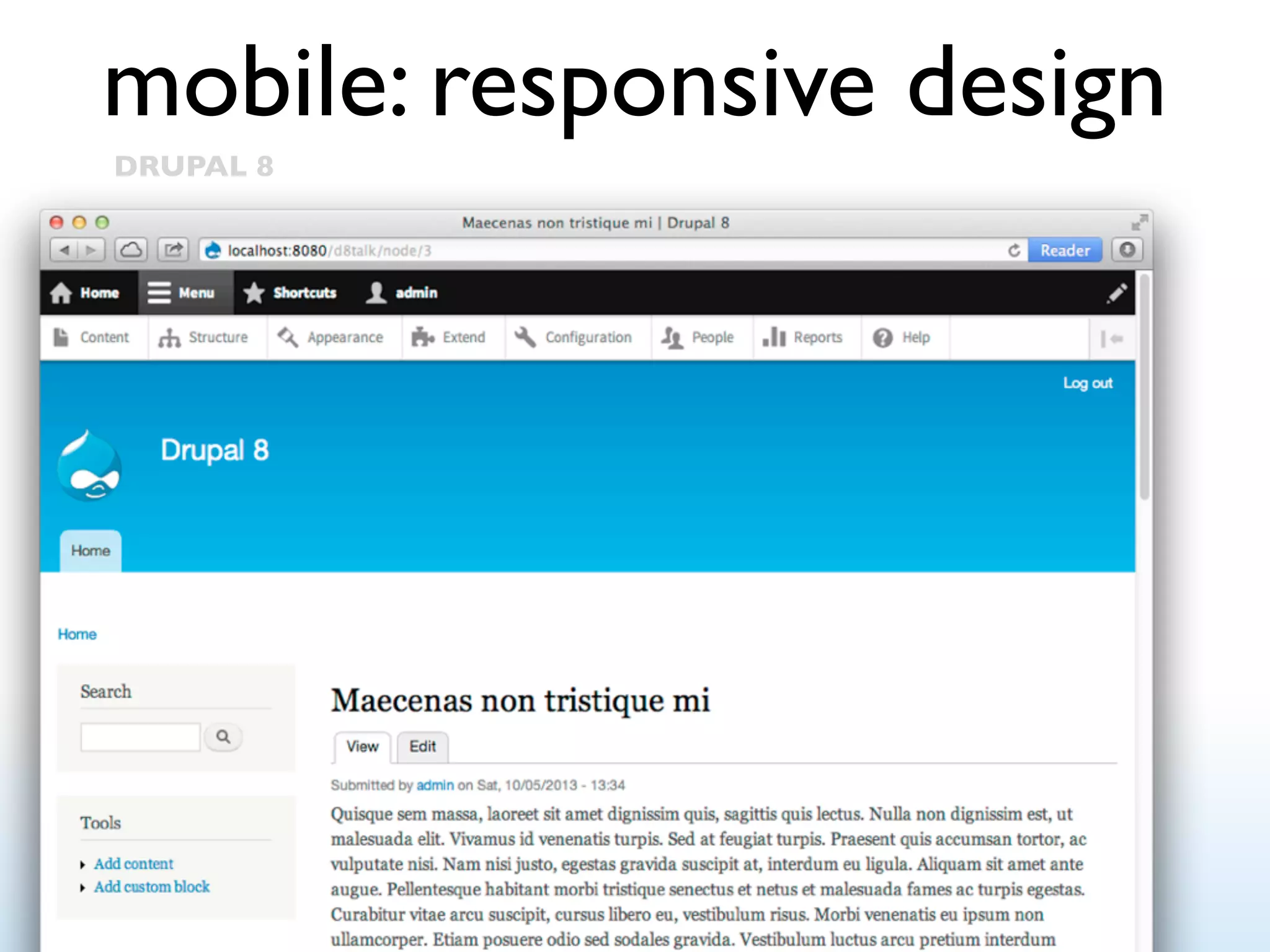Click the admin author link
The image size is (1270, 952).
(x=435, y=785)
